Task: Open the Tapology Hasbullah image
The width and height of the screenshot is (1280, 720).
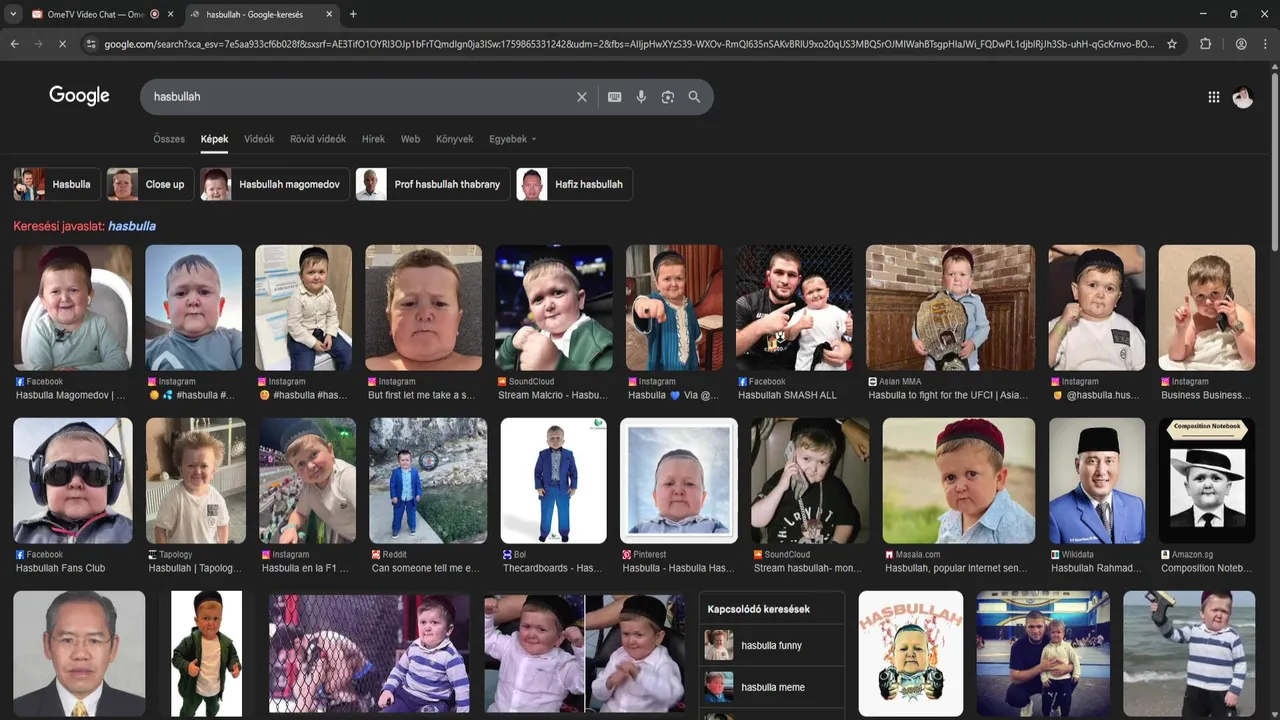Action: [195, 481]
